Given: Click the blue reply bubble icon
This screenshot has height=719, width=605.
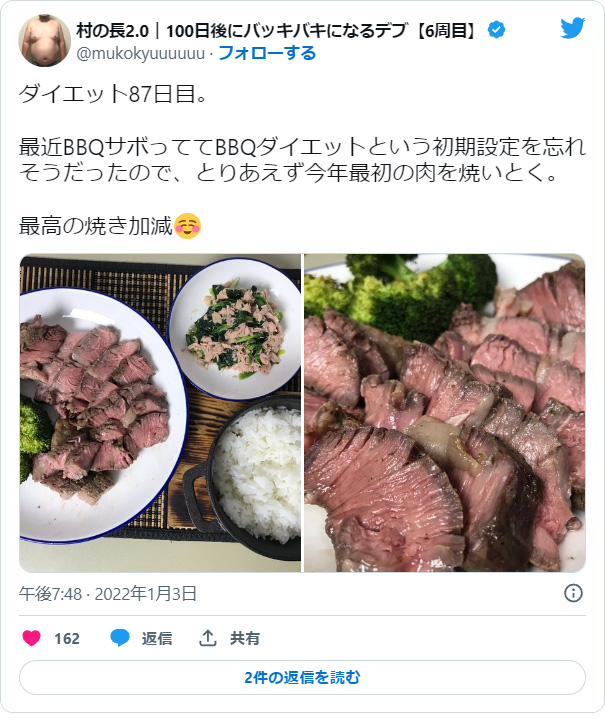Looking at the screenshot, I should [x=120, y=638].
